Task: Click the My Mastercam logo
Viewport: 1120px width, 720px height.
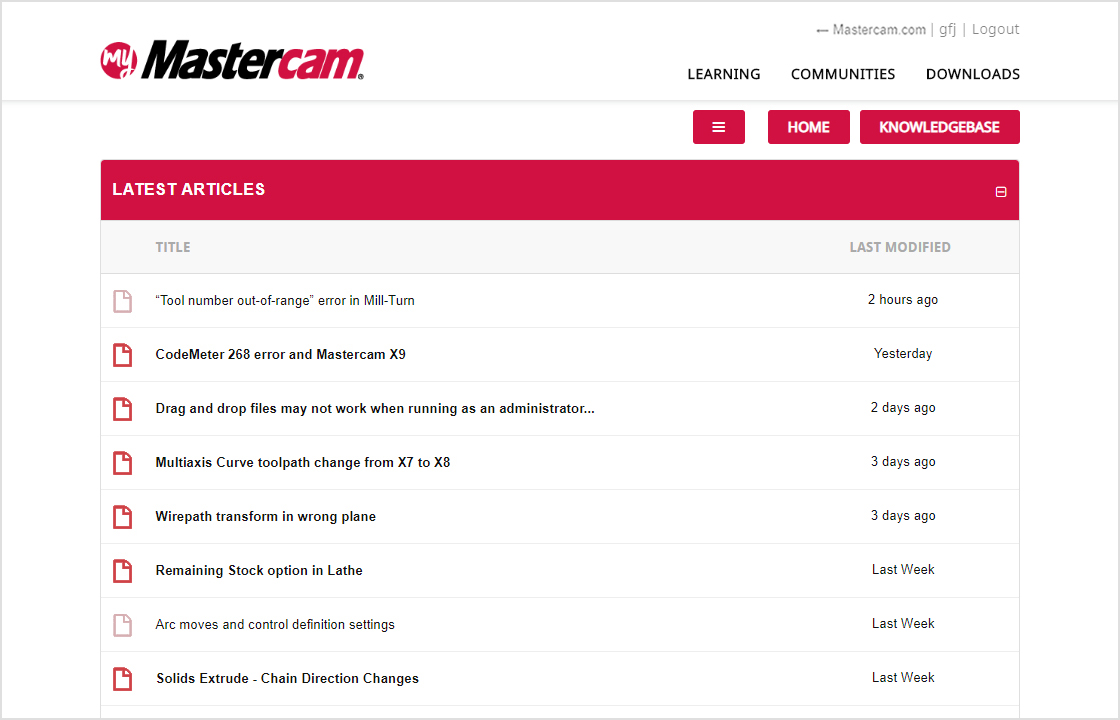Action: click(232, 60)
